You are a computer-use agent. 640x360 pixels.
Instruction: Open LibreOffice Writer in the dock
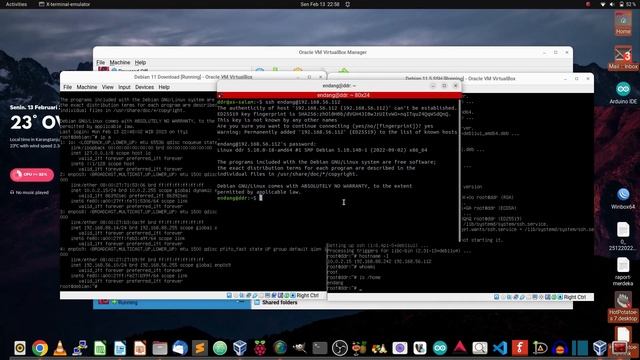coord(120,348)
